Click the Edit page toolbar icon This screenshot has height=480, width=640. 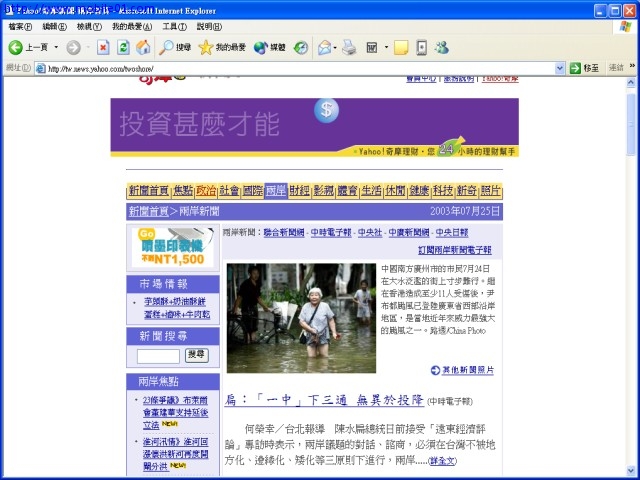coord(372,47)
